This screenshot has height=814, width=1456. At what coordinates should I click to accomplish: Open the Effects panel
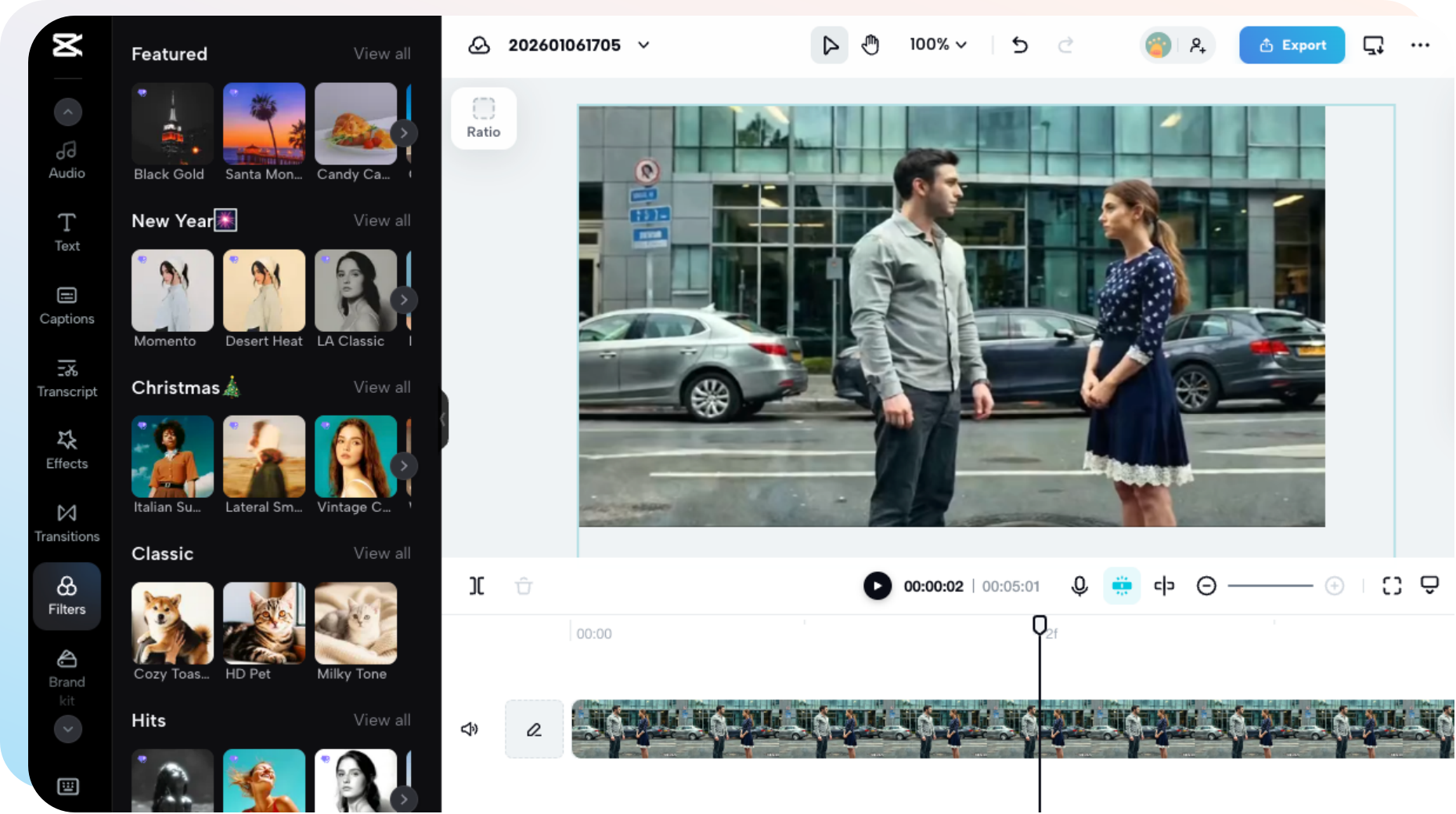click(67, 450)
